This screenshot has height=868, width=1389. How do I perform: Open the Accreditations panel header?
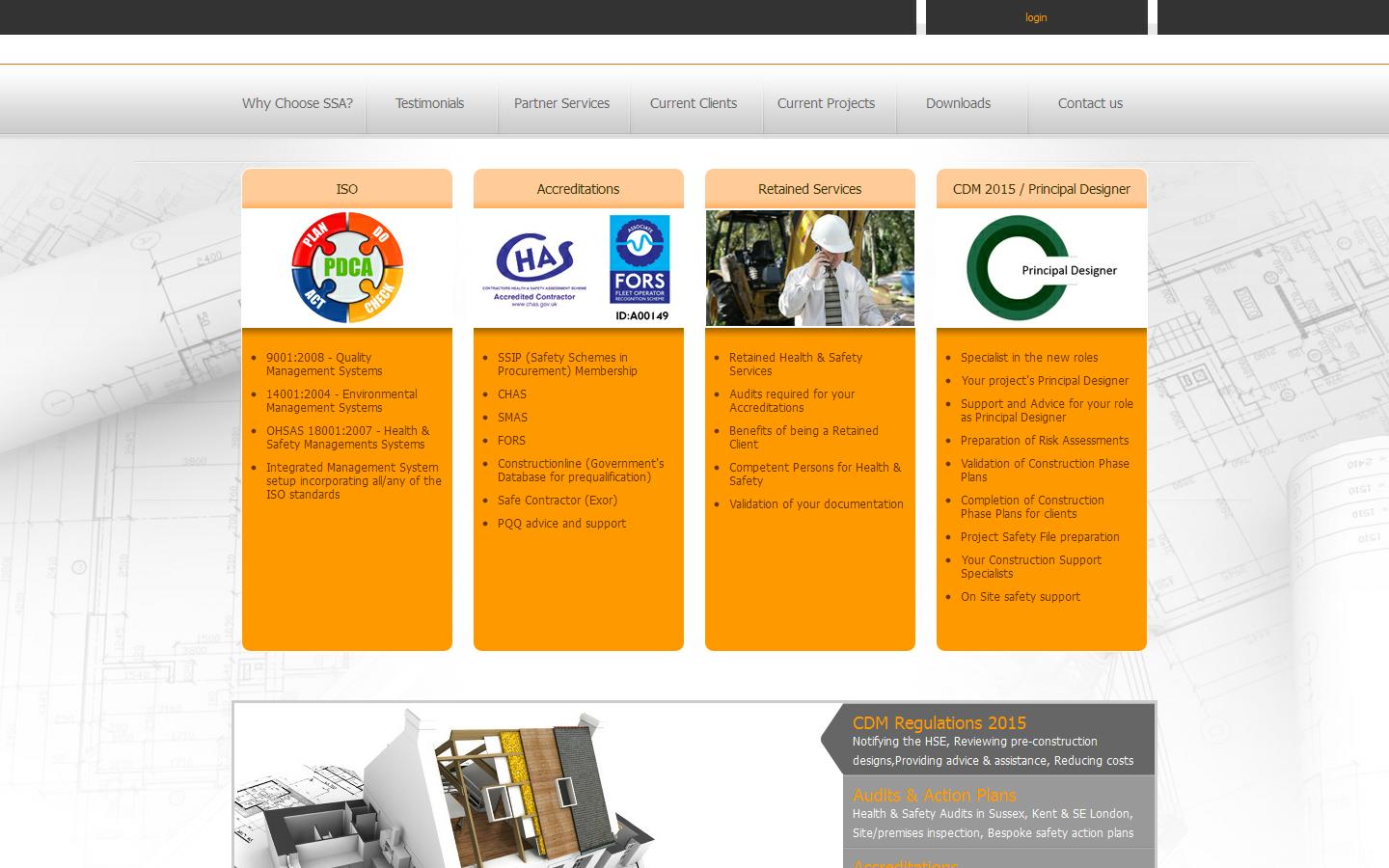point(579,189)
